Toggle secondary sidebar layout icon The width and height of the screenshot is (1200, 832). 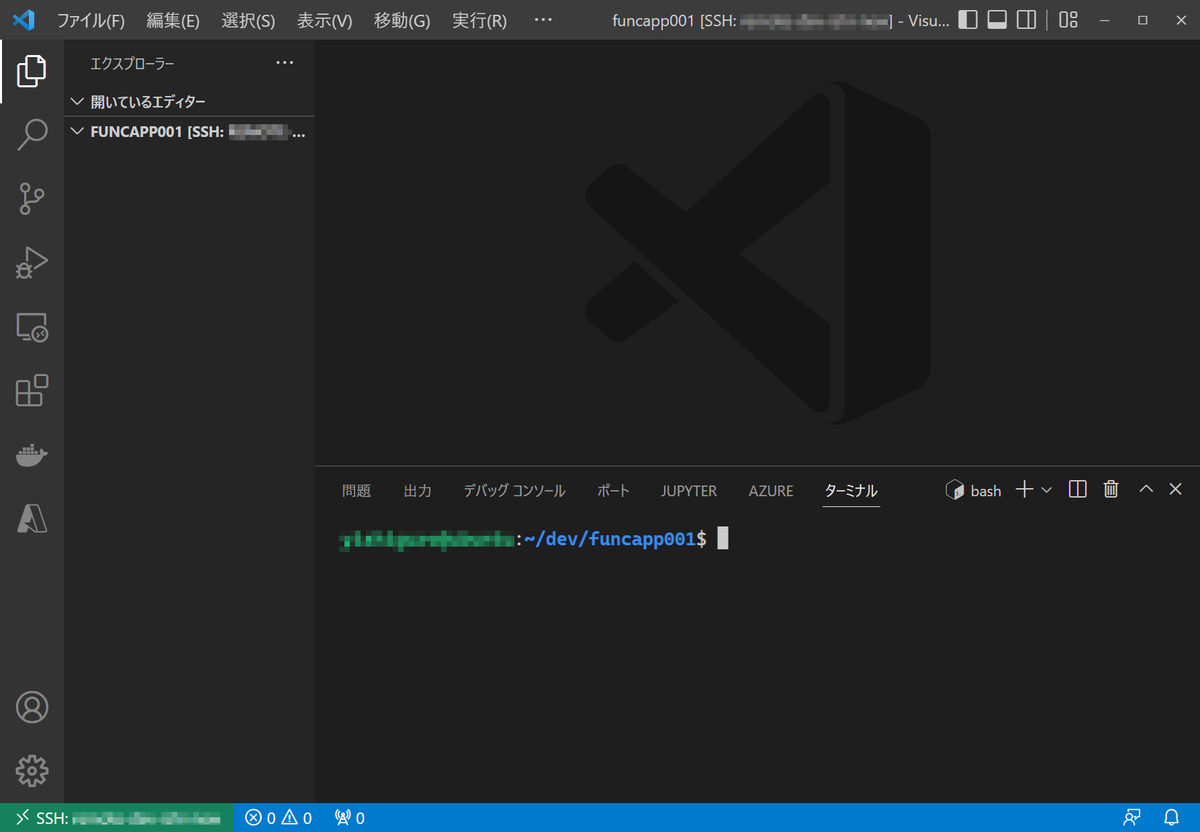pos(1026,20)
